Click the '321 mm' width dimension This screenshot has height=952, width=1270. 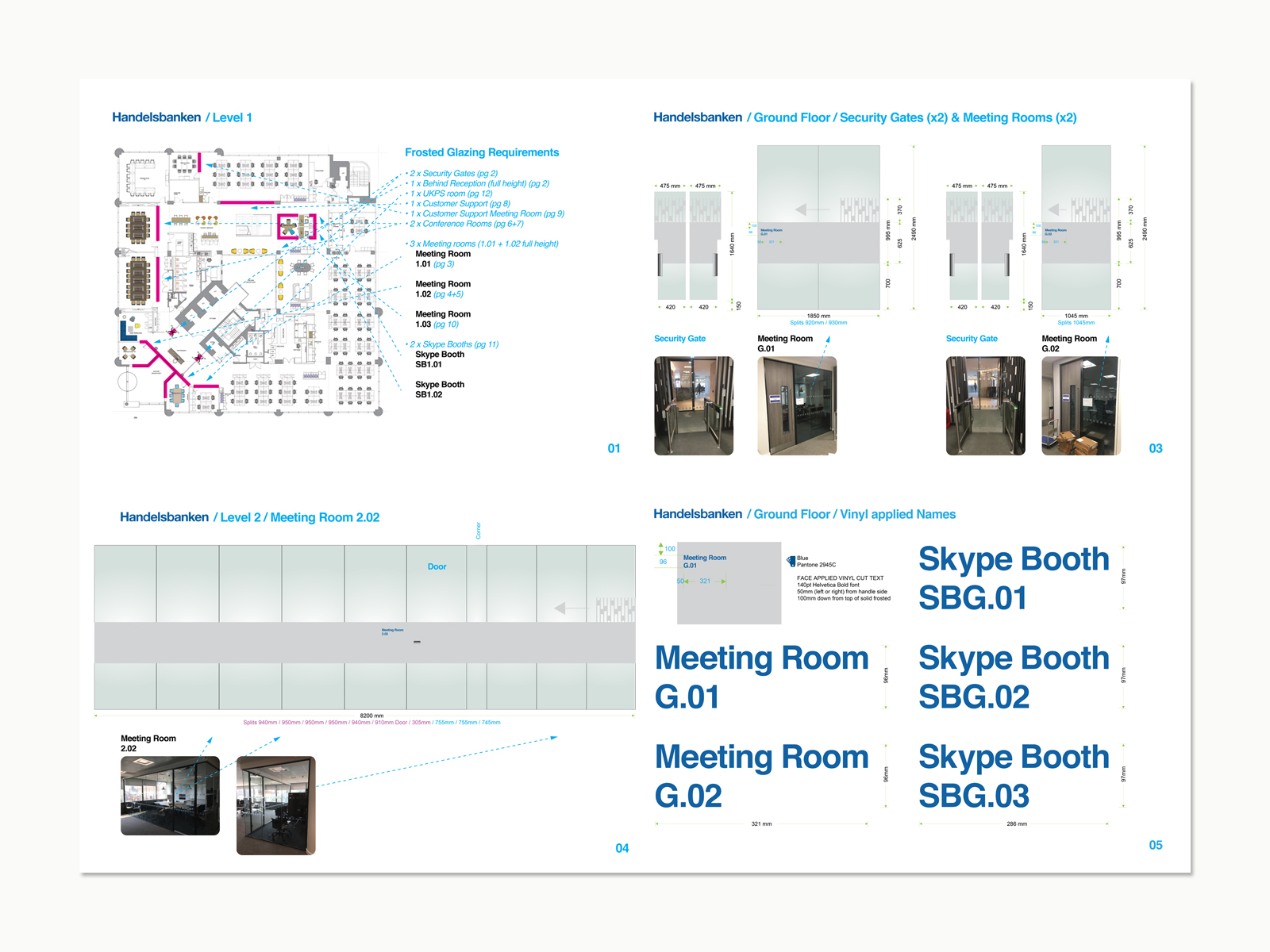pyautogui.click(x=761, y=824)
